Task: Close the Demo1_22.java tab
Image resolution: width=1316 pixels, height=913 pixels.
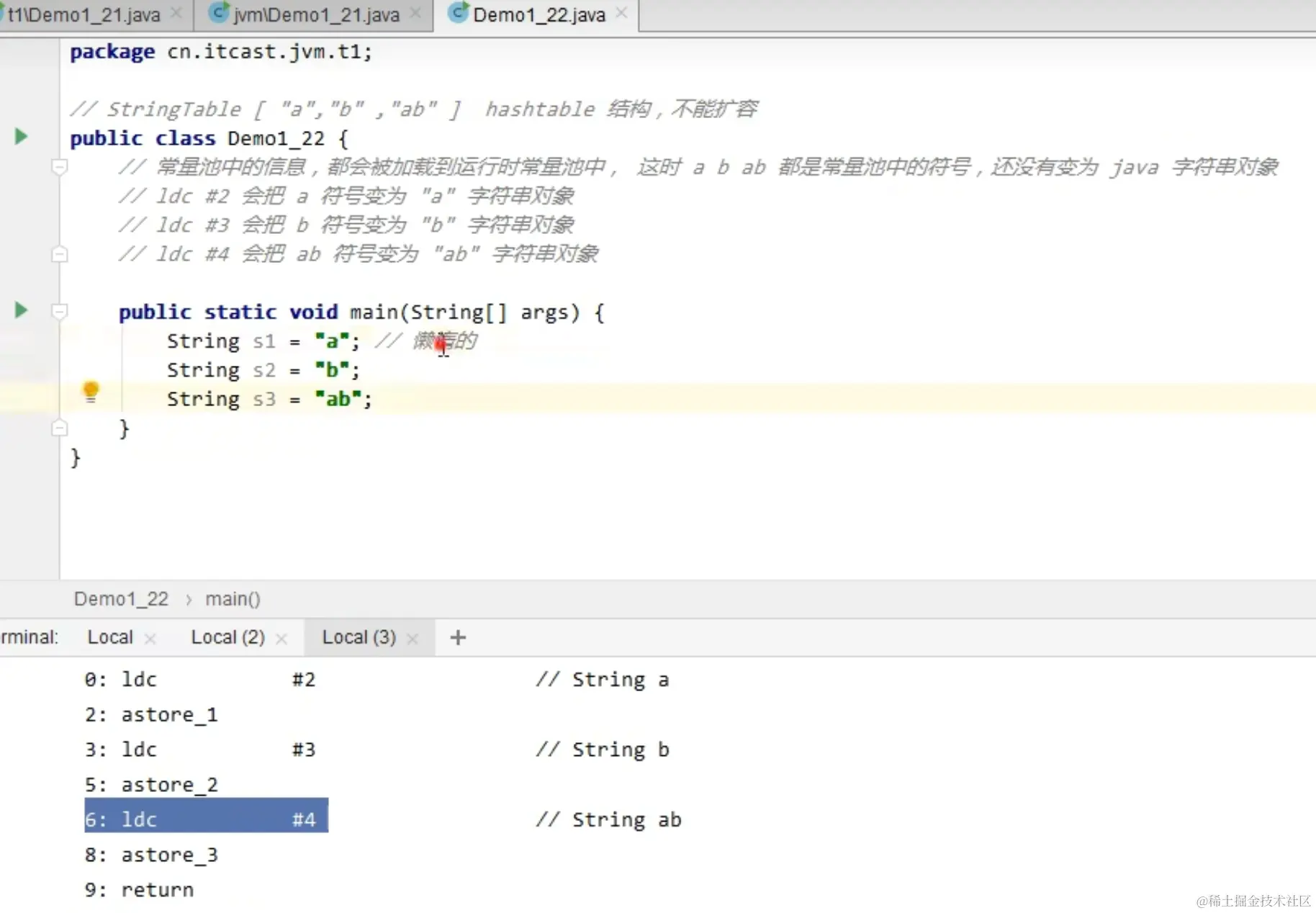Action: point(621,13)
